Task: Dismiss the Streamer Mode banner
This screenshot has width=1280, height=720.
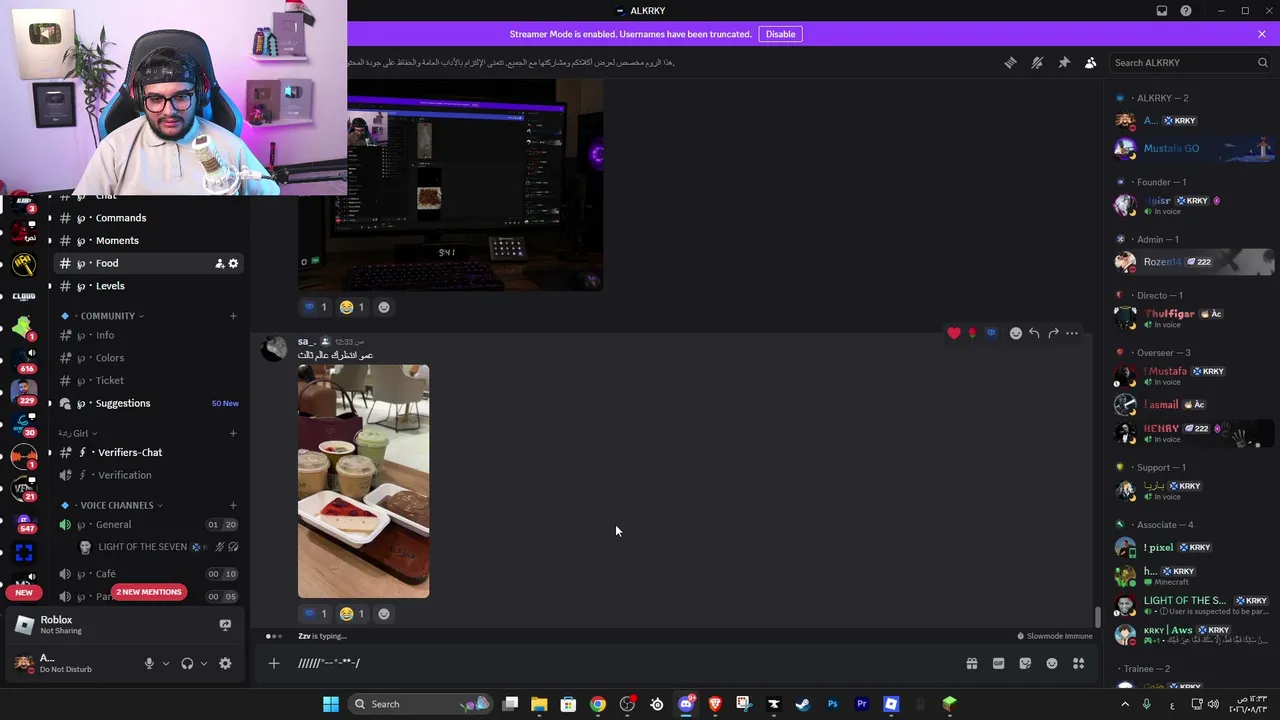Action: point(1262,34)
